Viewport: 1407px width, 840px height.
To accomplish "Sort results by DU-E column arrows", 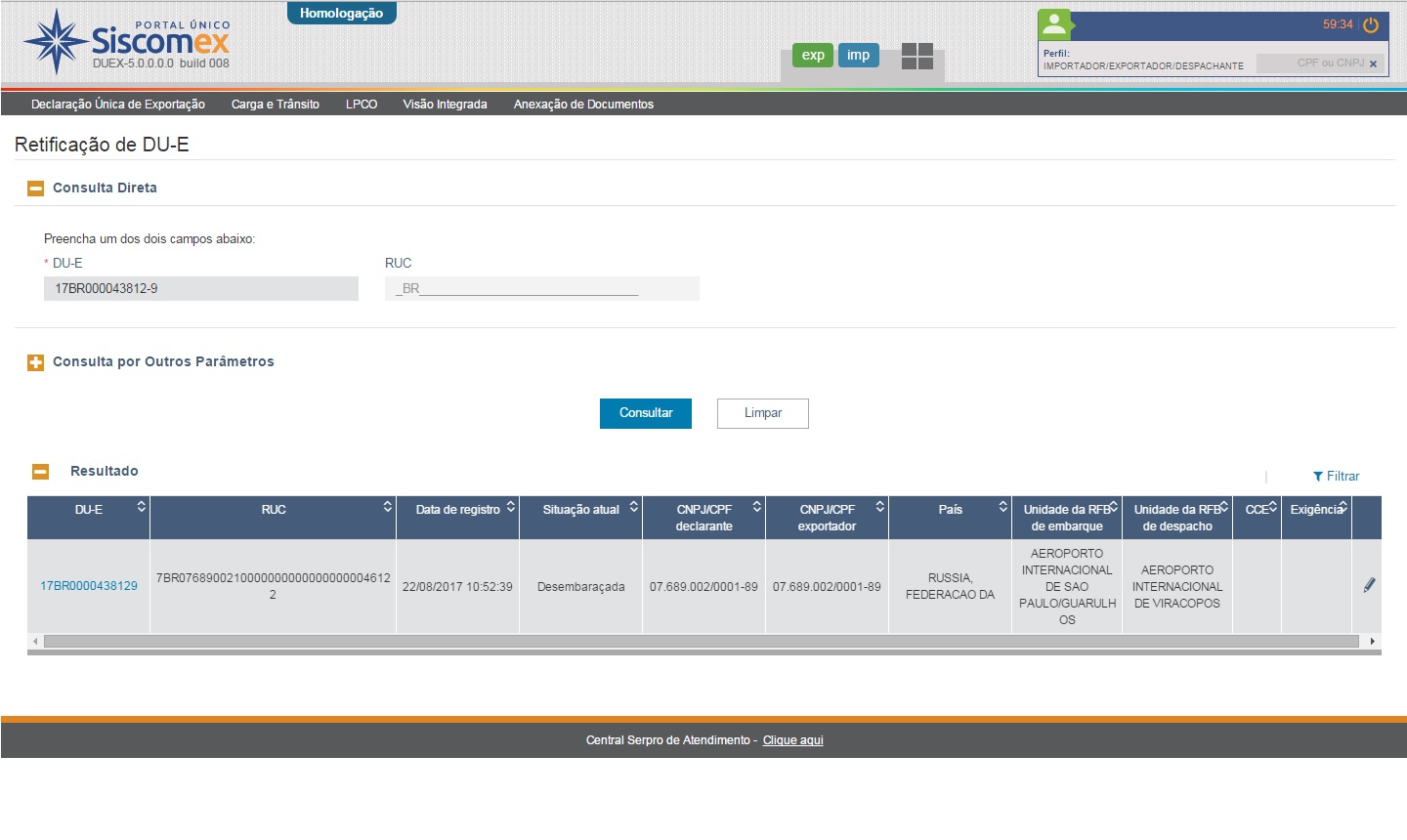I will (142, 506).
